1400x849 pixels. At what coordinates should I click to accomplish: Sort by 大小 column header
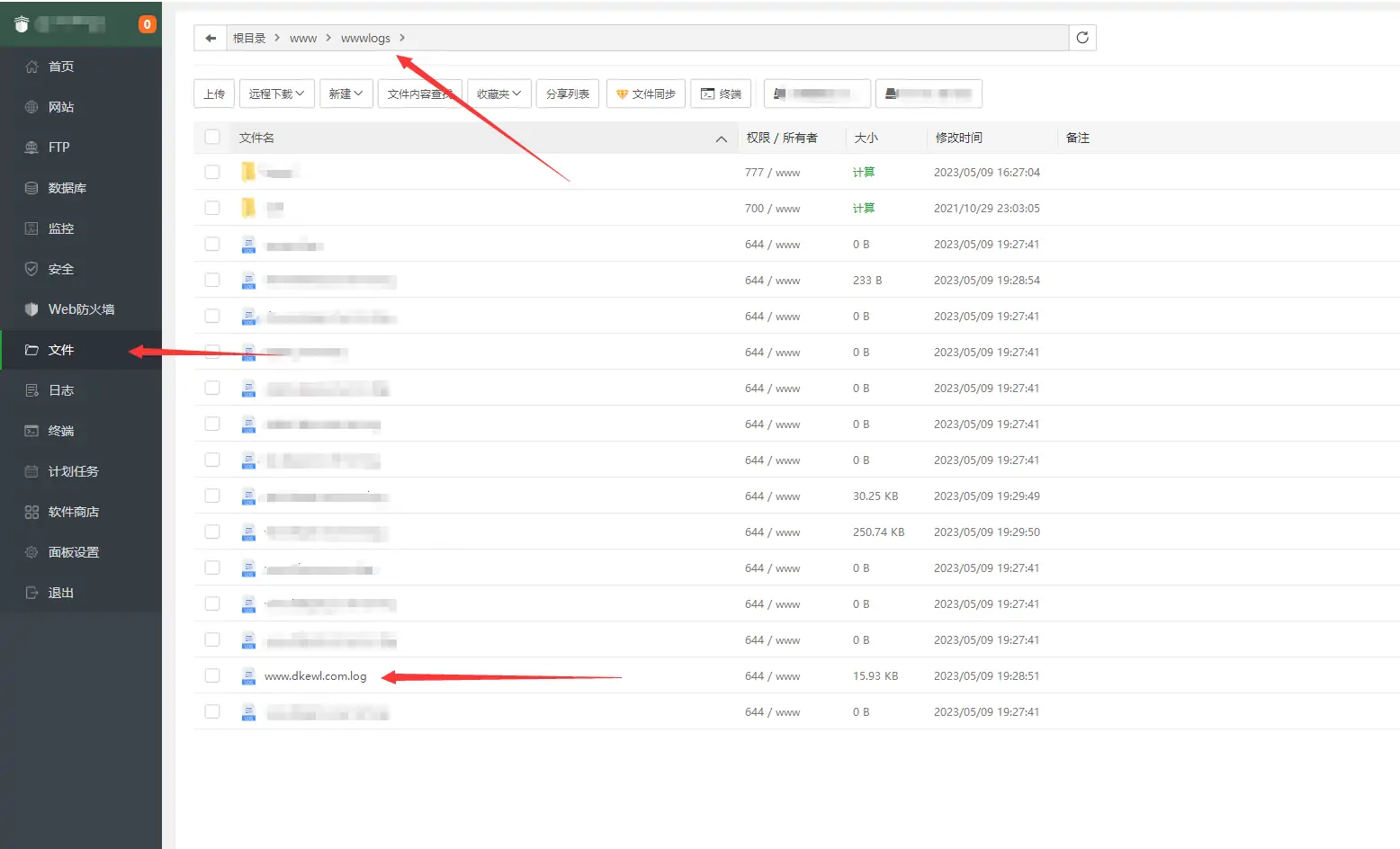(x=866, y=138)
